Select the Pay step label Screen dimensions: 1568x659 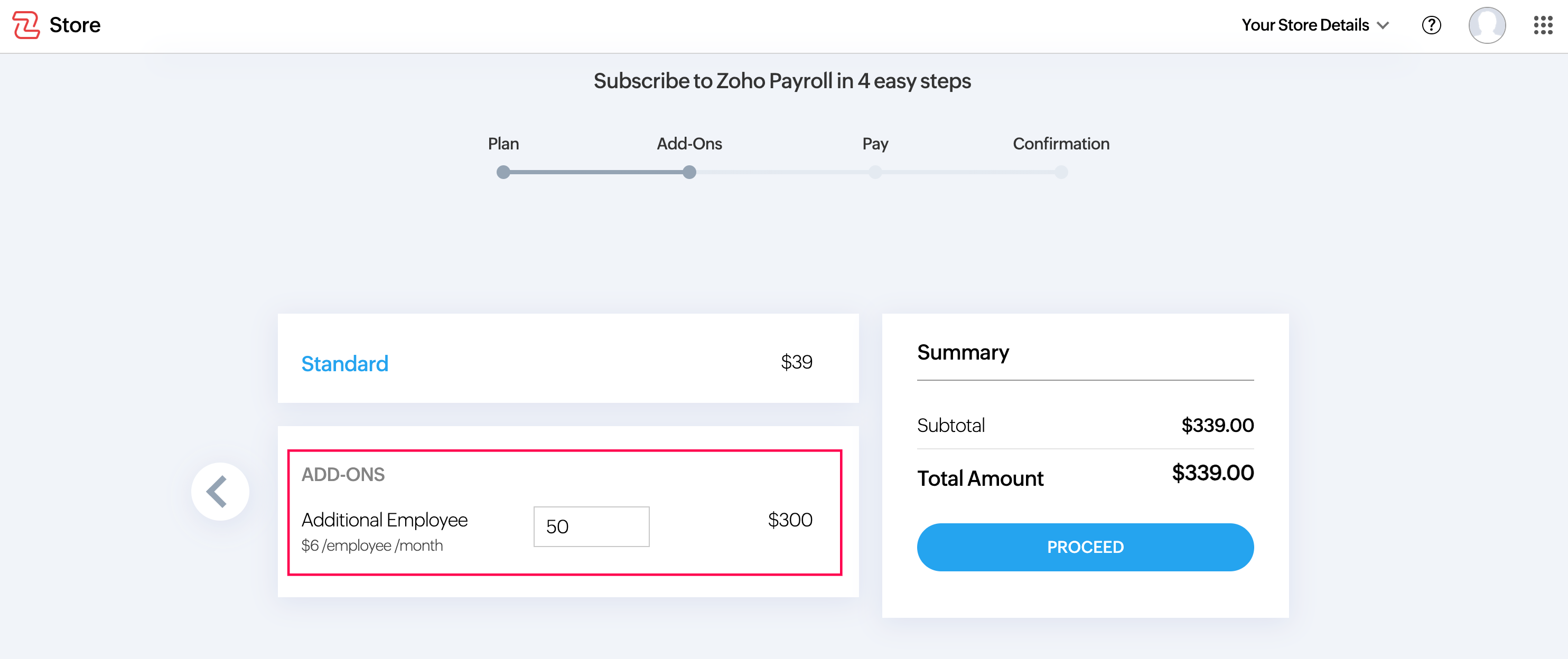click(x=875, y=144)
